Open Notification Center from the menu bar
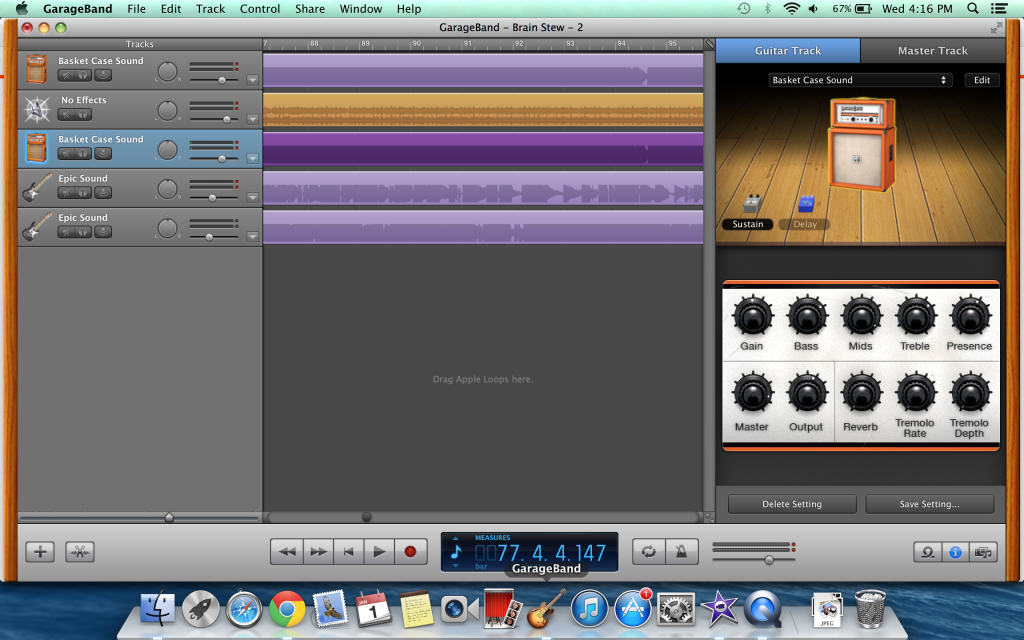The width and height of the screenshot is (1024, 640). click(x=999, y=8)
